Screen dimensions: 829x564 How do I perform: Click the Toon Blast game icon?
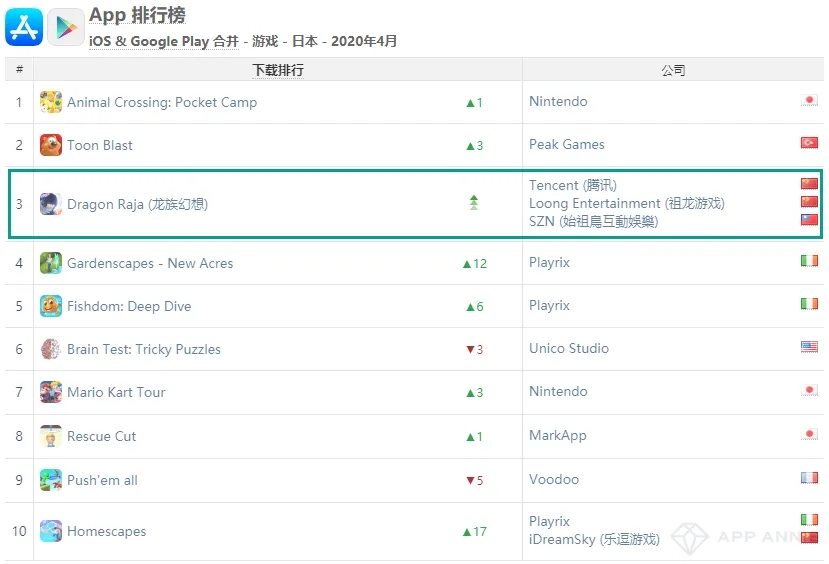point(51,145)
